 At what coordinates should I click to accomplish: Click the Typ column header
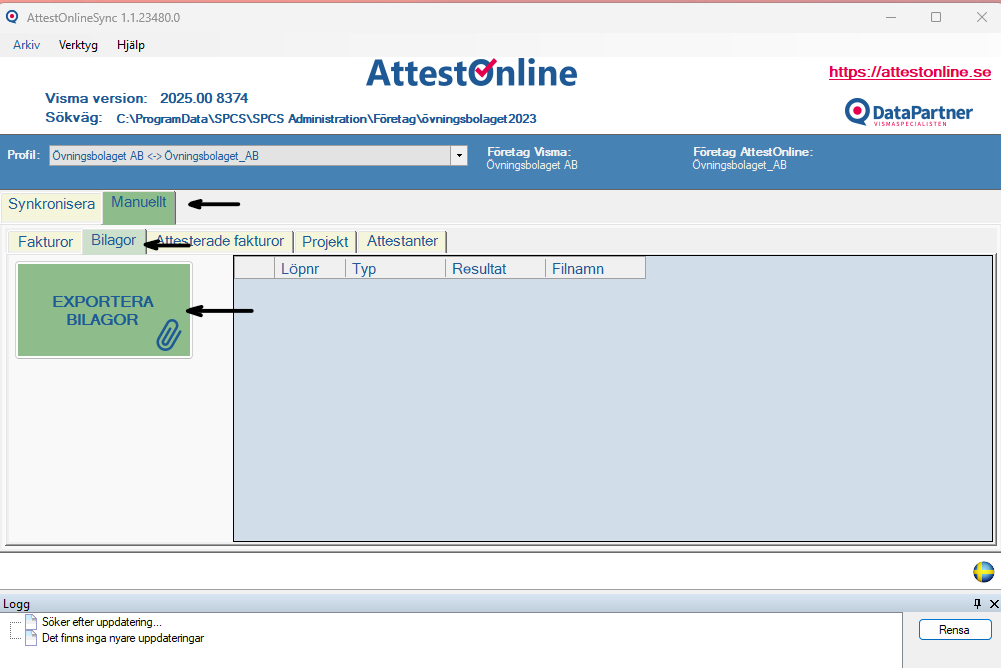[395, 269]
